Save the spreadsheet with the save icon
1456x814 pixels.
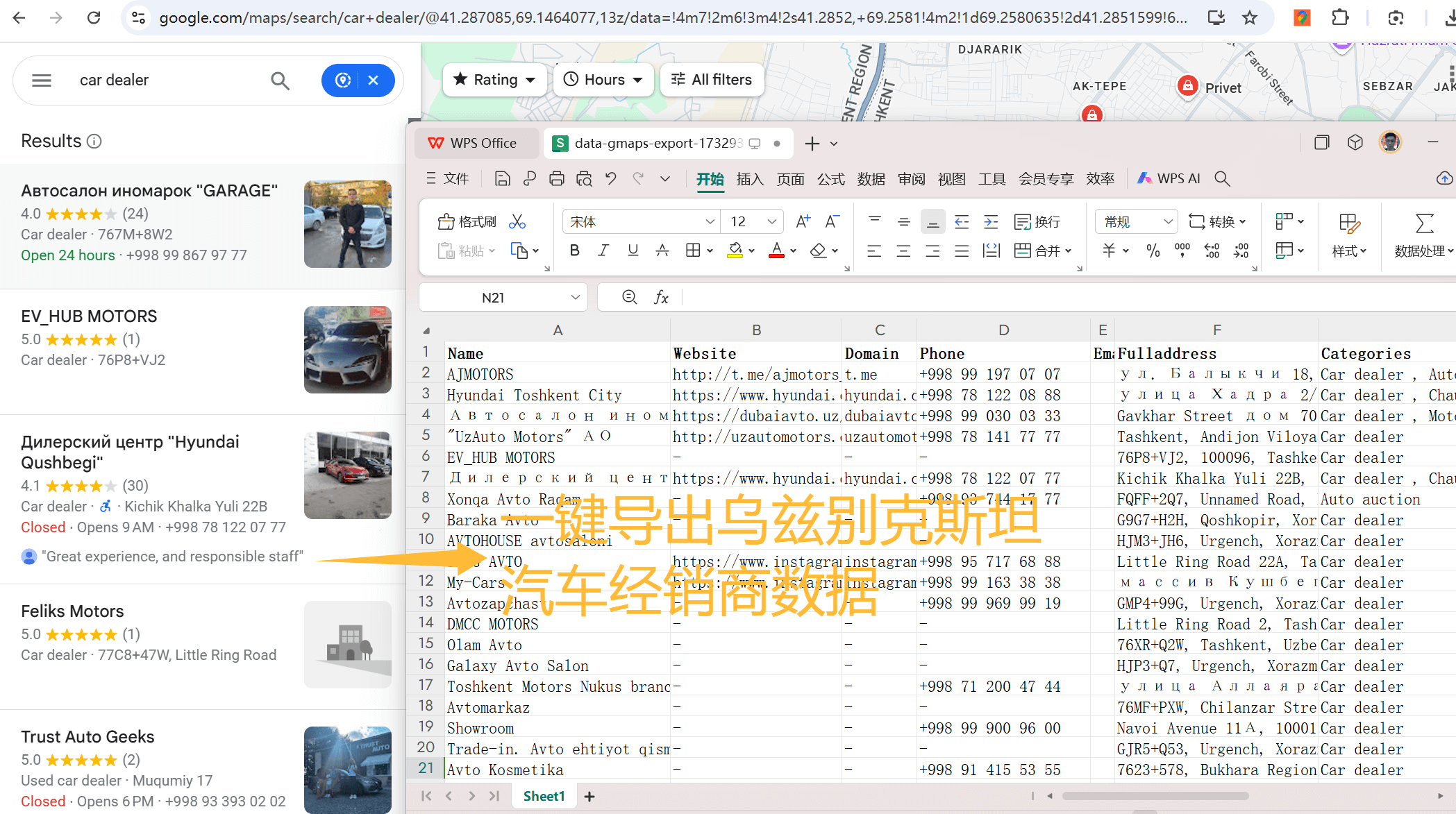pos(502,179)
